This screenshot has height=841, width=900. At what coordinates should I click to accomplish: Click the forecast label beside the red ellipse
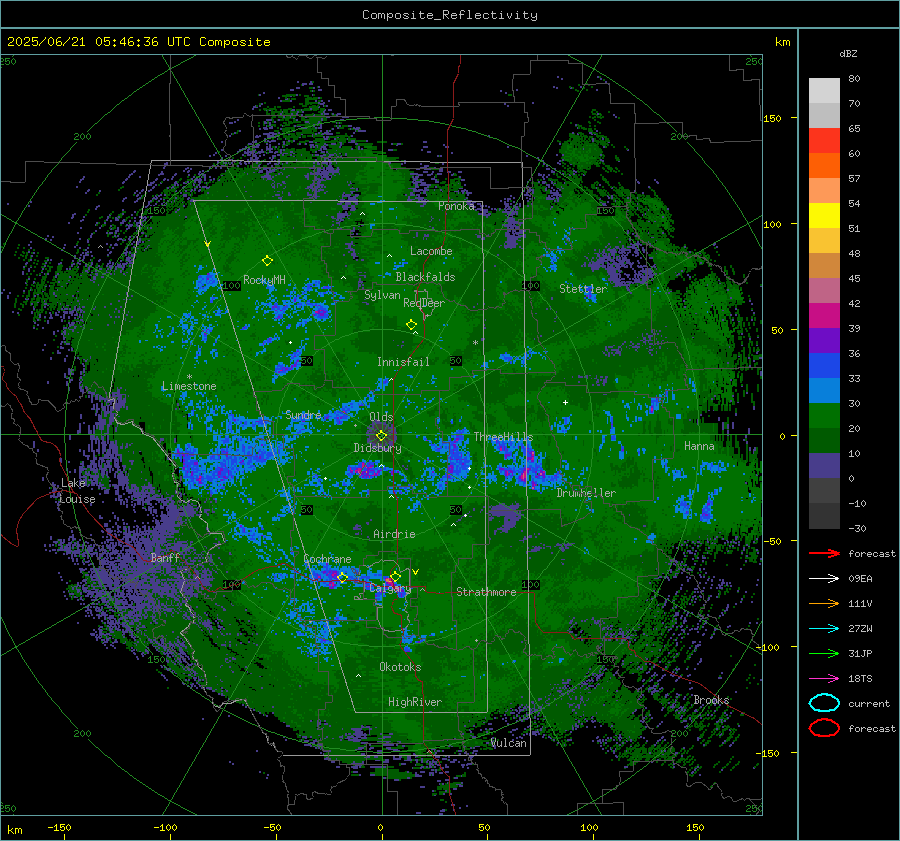pyautogui.click(x=872, y=728)
